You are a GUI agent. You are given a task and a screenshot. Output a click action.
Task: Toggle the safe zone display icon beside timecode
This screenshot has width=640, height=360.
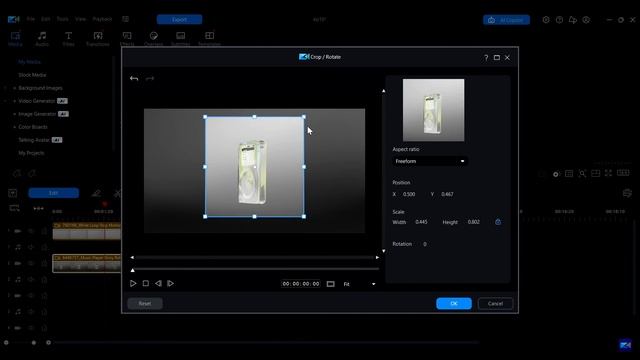coord(331,284)
